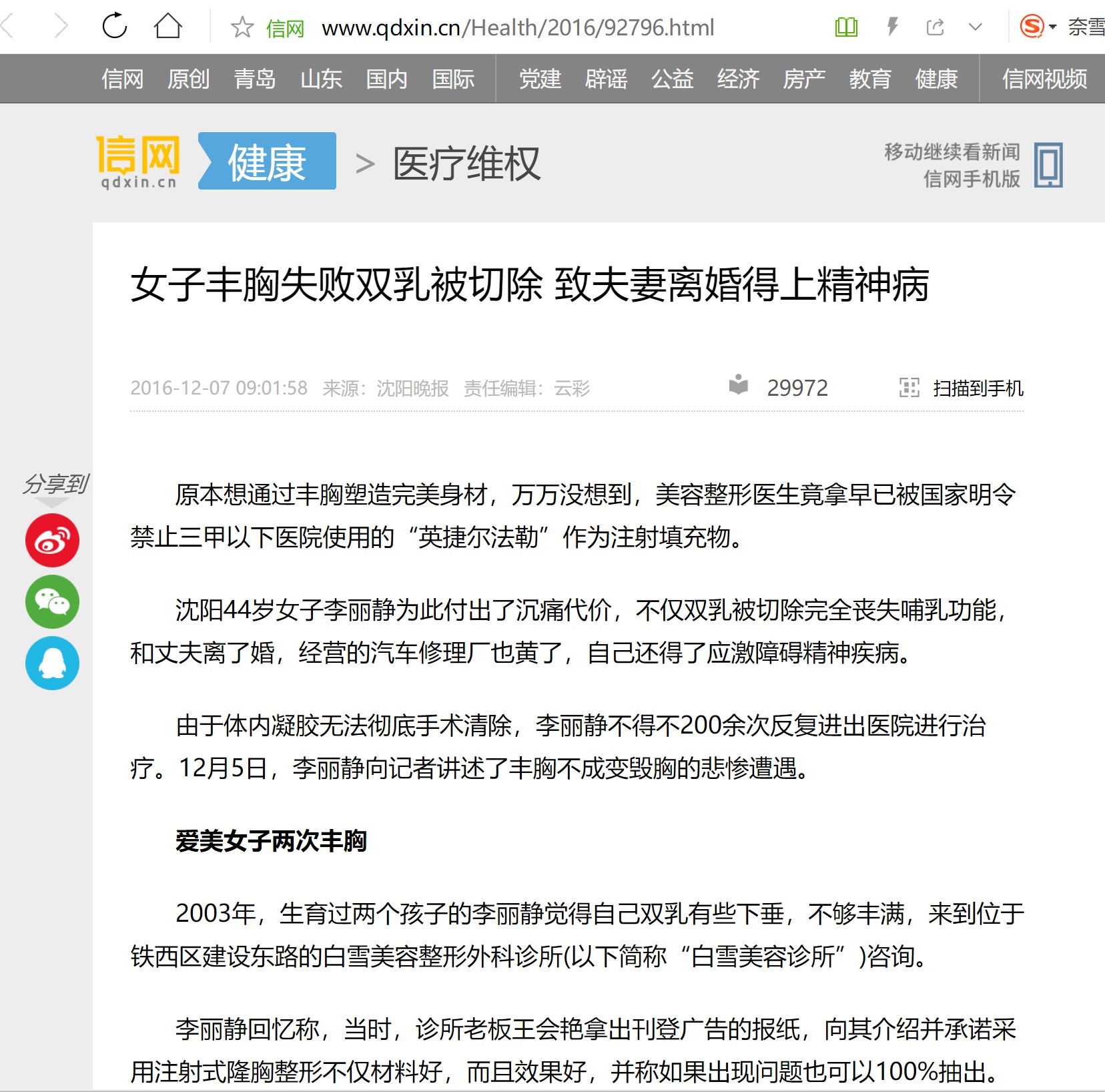The height and width of the screenshot is (1092, 1105).
Task: Go to 党建 section
Action: (540, 79)
